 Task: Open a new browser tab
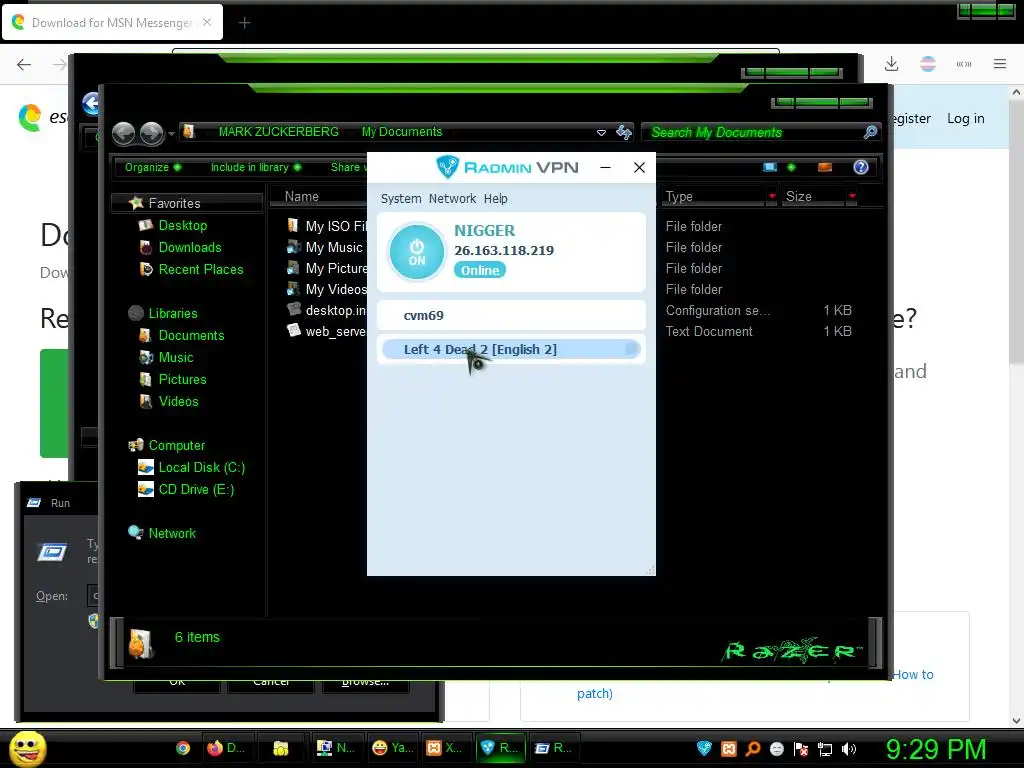pos(244,23)
